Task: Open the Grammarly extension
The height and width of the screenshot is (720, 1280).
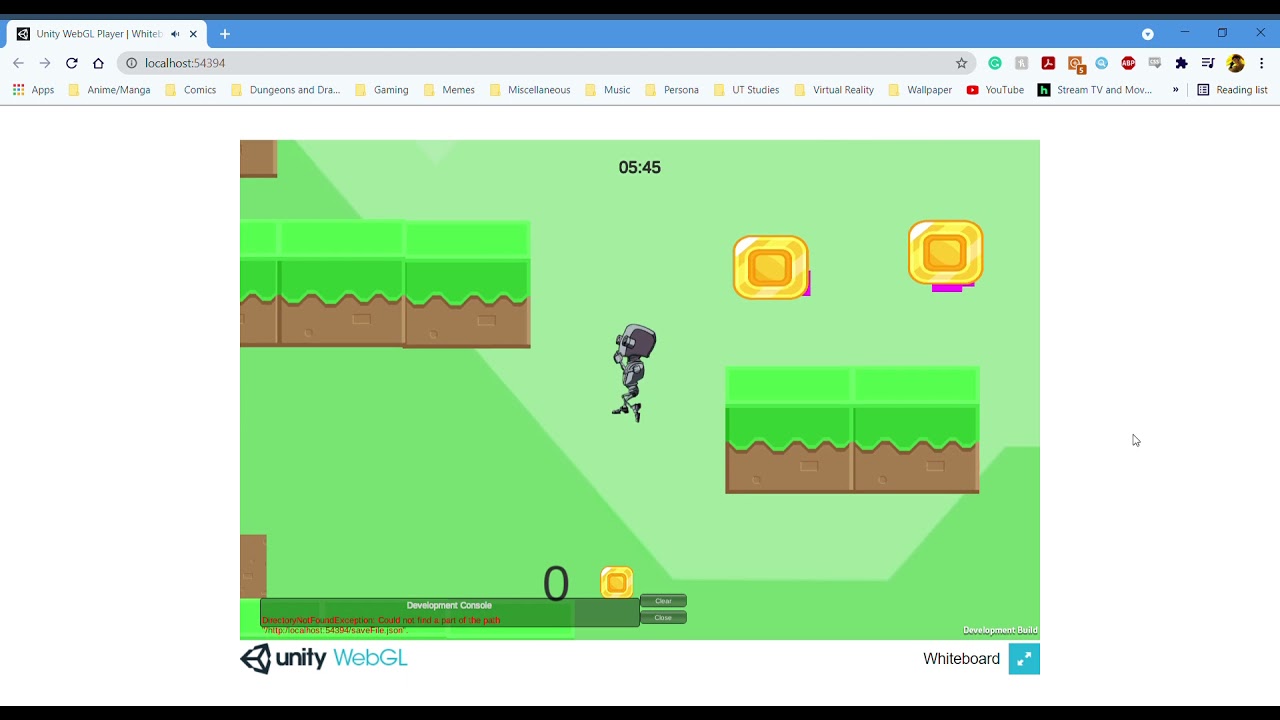Action: 995,63
